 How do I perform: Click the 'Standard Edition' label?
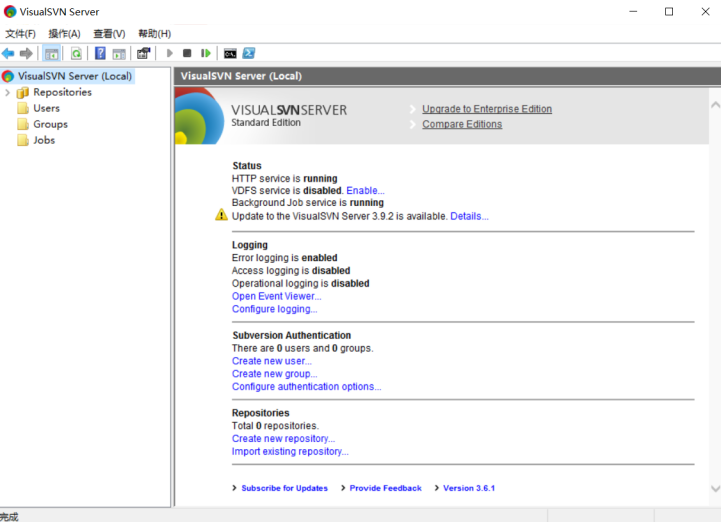[x=266, y=123]
